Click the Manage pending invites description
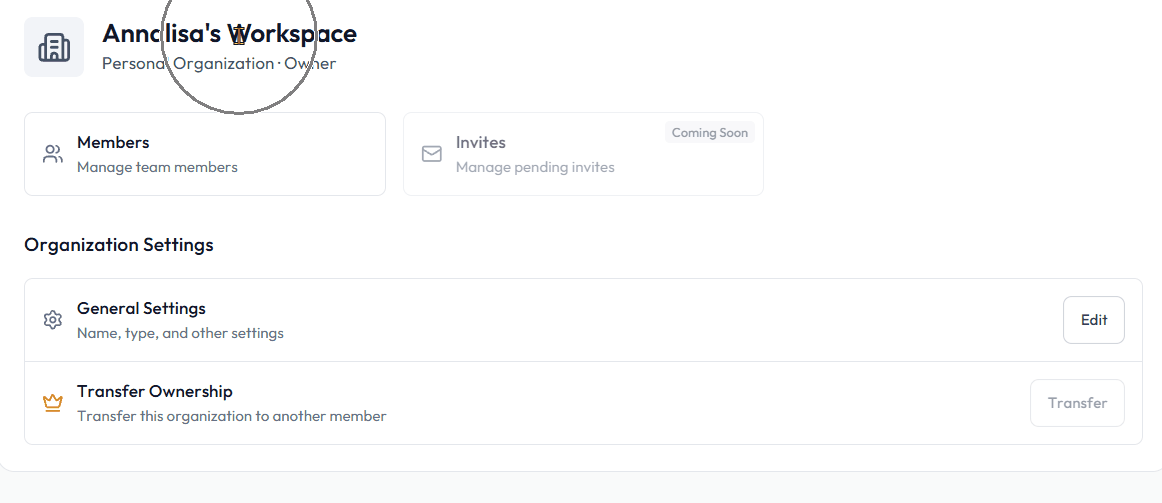Image resolution: width=1162 pixels, height=503 pixels. [x=535, y=167]
